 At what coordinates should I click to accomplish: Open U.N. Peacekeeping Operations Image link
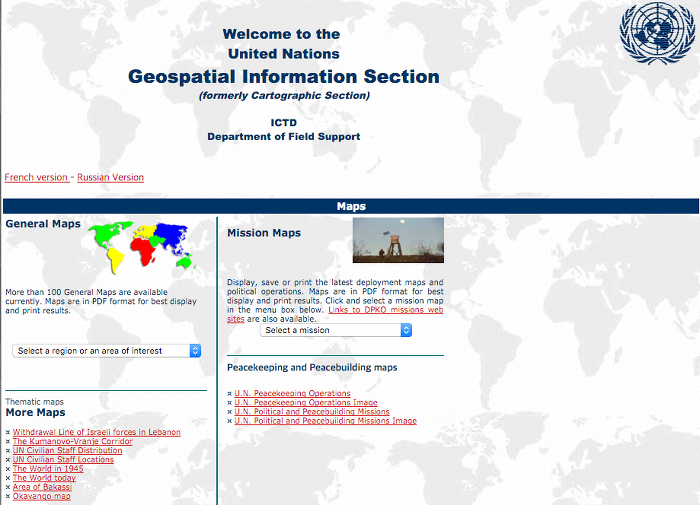click(306, 403)
